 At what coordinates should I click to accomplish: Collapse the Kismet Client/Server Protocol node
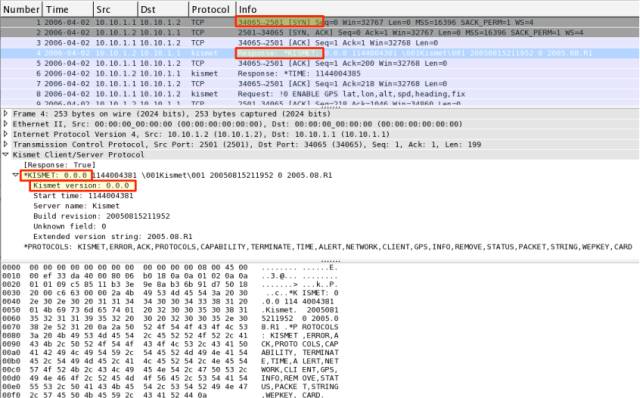click(x=6, y=154)
